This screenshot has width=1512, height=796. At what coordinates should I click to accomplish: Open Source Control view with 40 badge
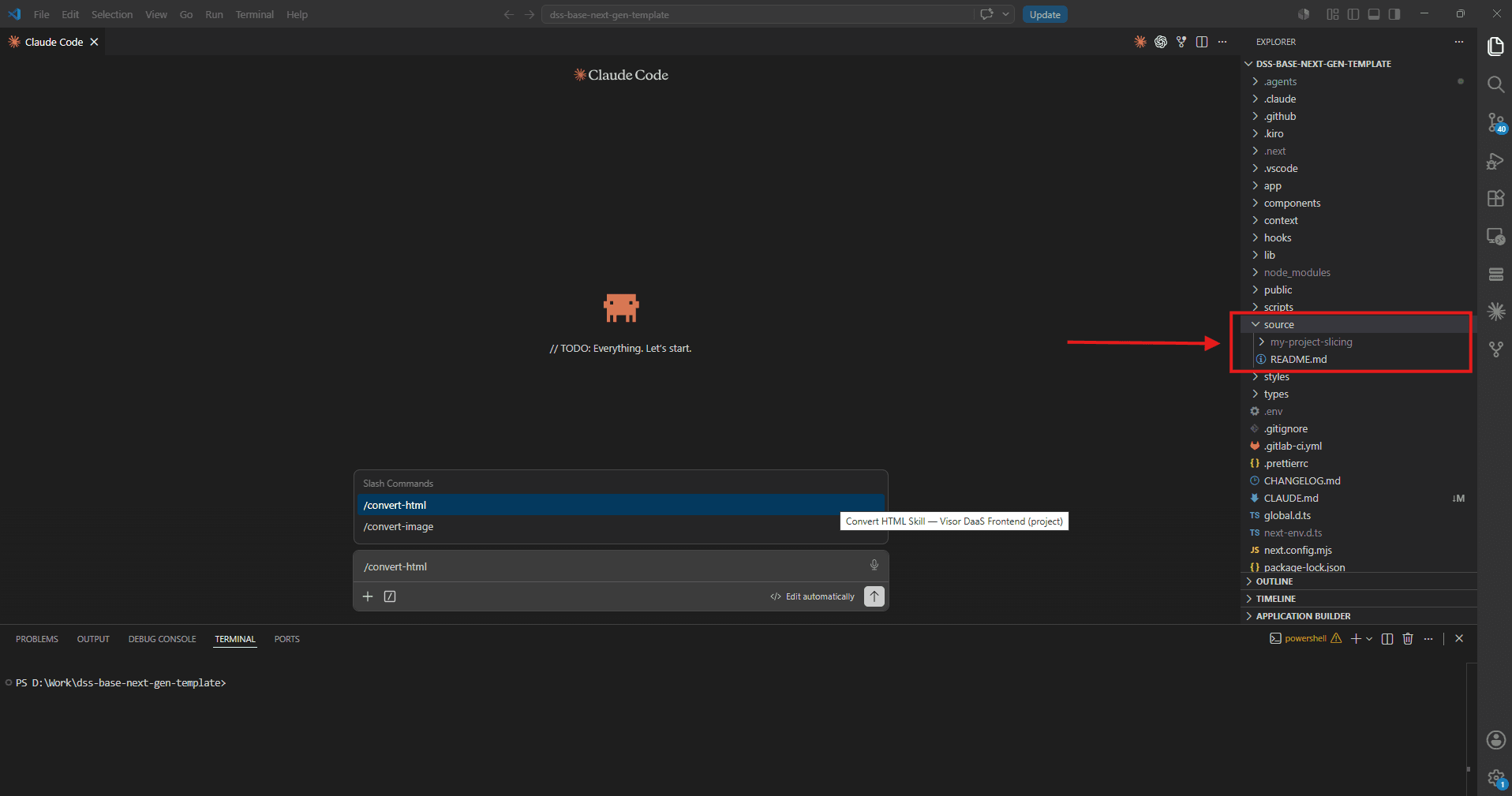[x=1496, y=122]
